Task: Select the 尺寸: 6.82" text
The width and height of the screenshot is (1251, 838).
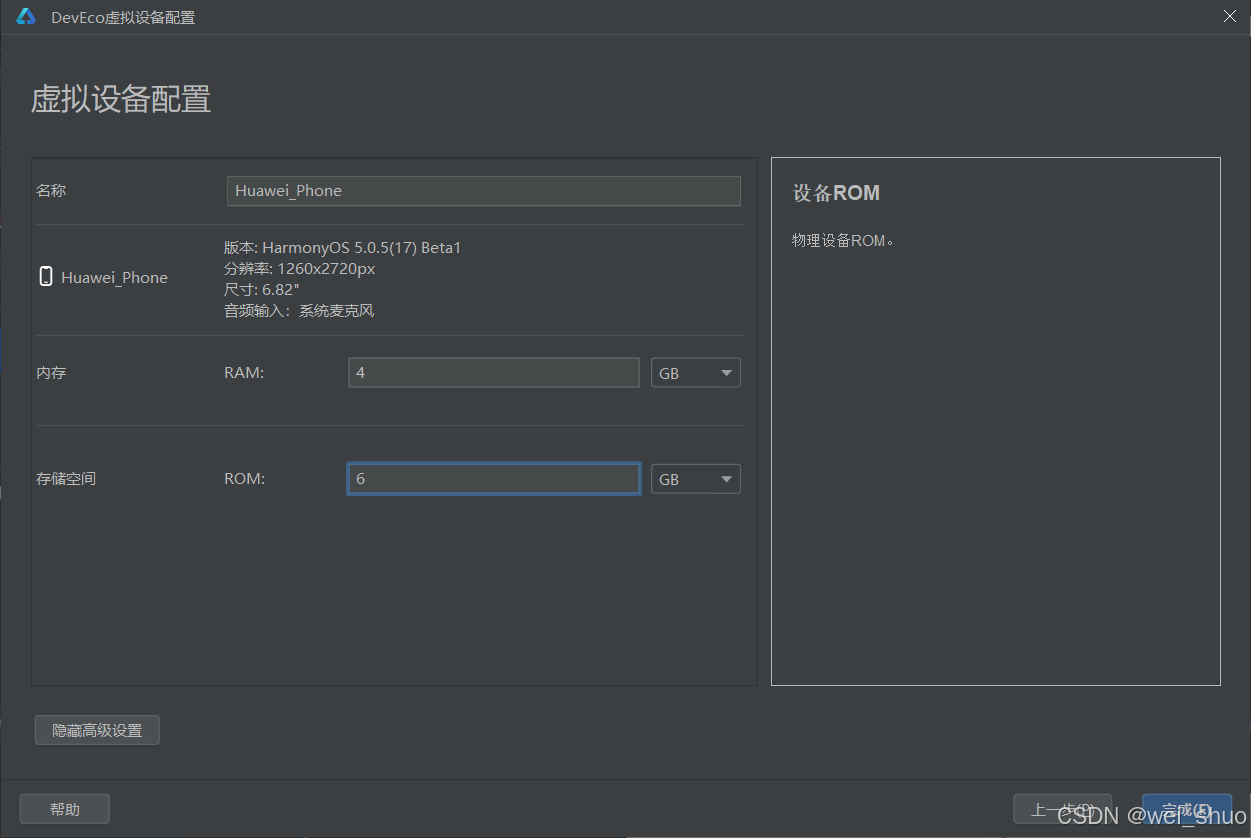Action: [262, 289]
